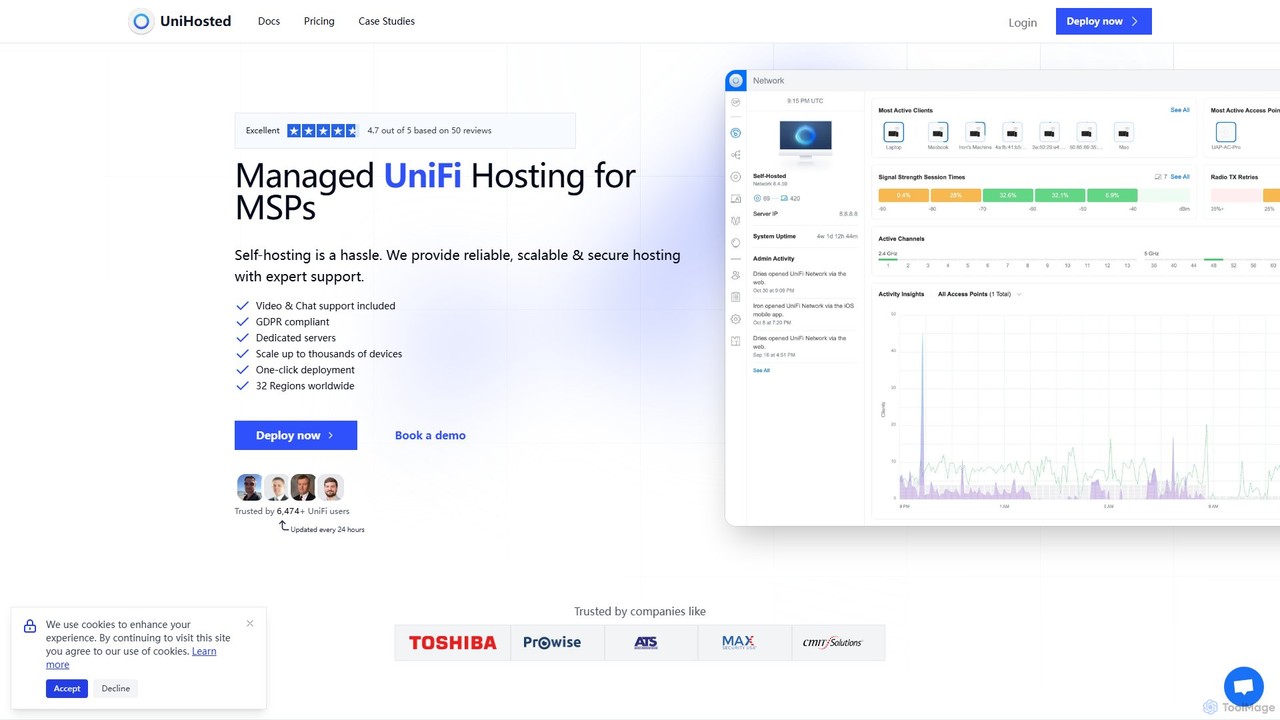Click the computer monitor image in dashboard
This screenshot has width=1280, height=720.
pyautogui.click(x=805, y=141)
